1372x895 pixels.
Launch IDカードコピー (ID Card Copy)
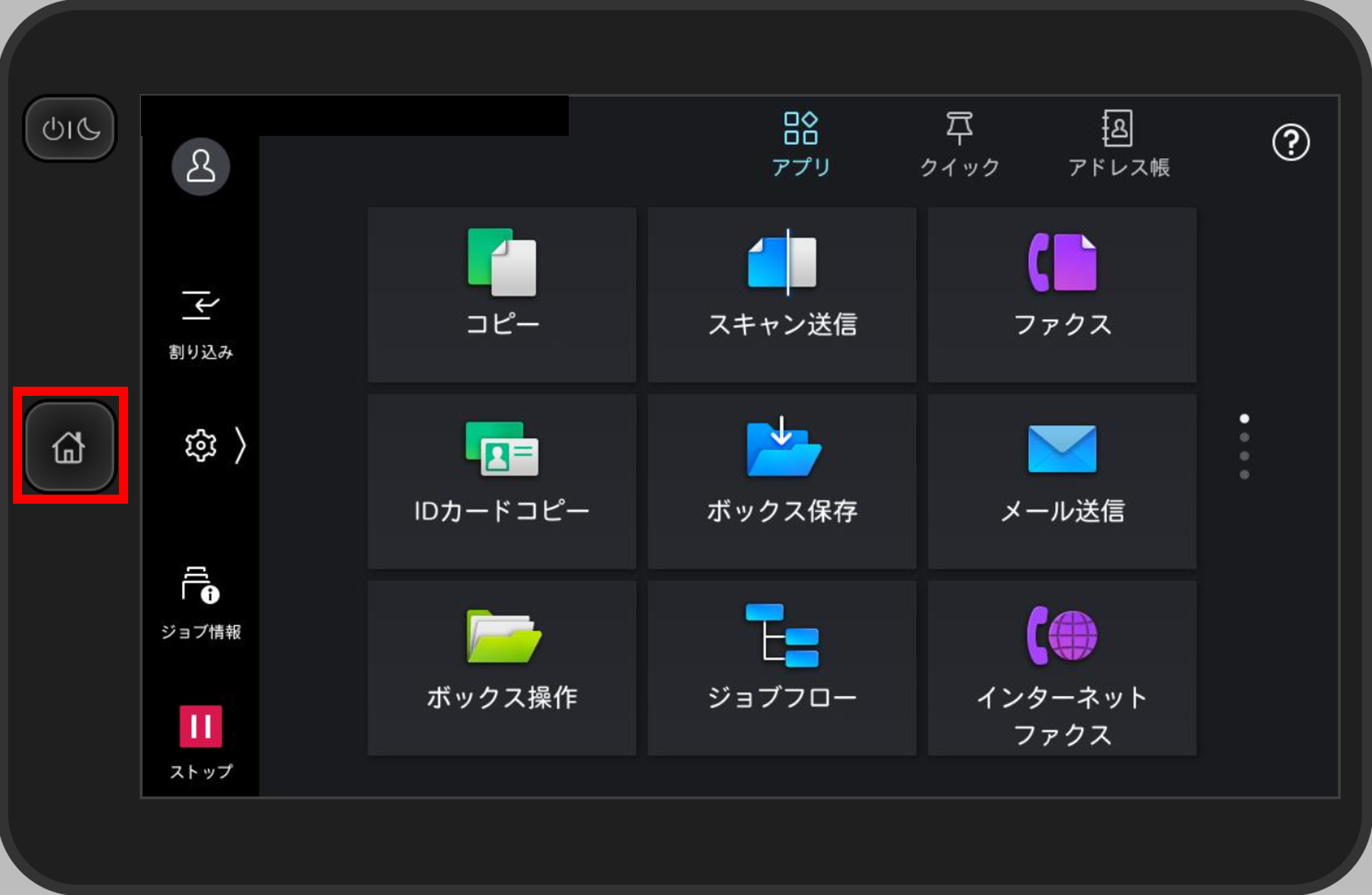(x=502, y=481)
